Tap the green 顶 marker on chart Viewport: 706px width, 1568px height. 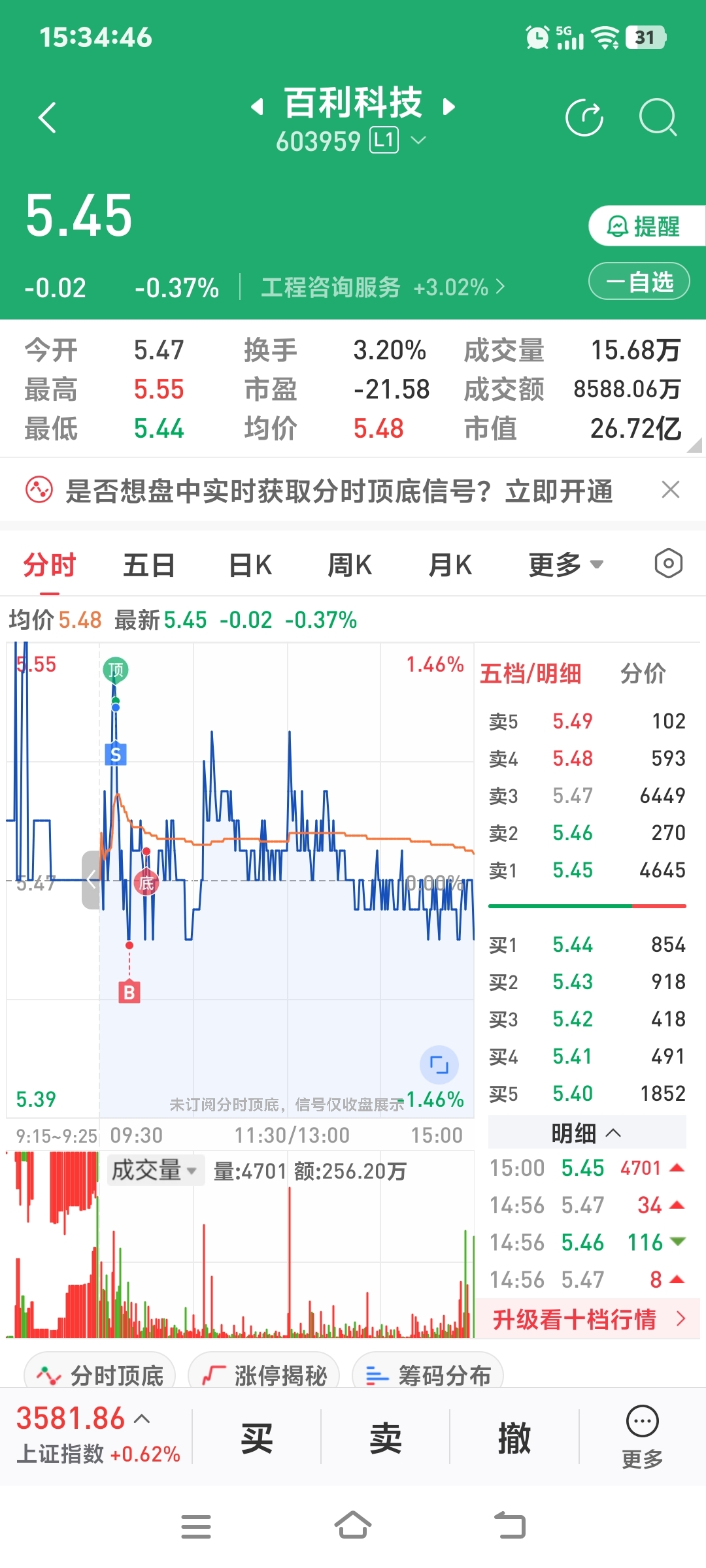point(116,670)
